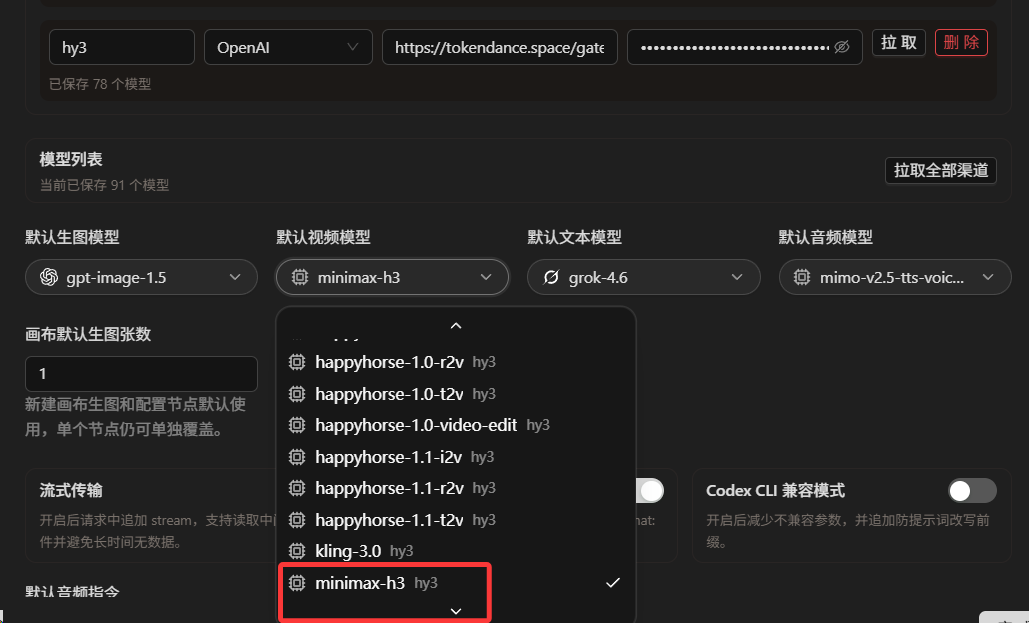Select minimax-h3 video model option
Screen dimensions: 1029x623
click(x=456, y=583)
